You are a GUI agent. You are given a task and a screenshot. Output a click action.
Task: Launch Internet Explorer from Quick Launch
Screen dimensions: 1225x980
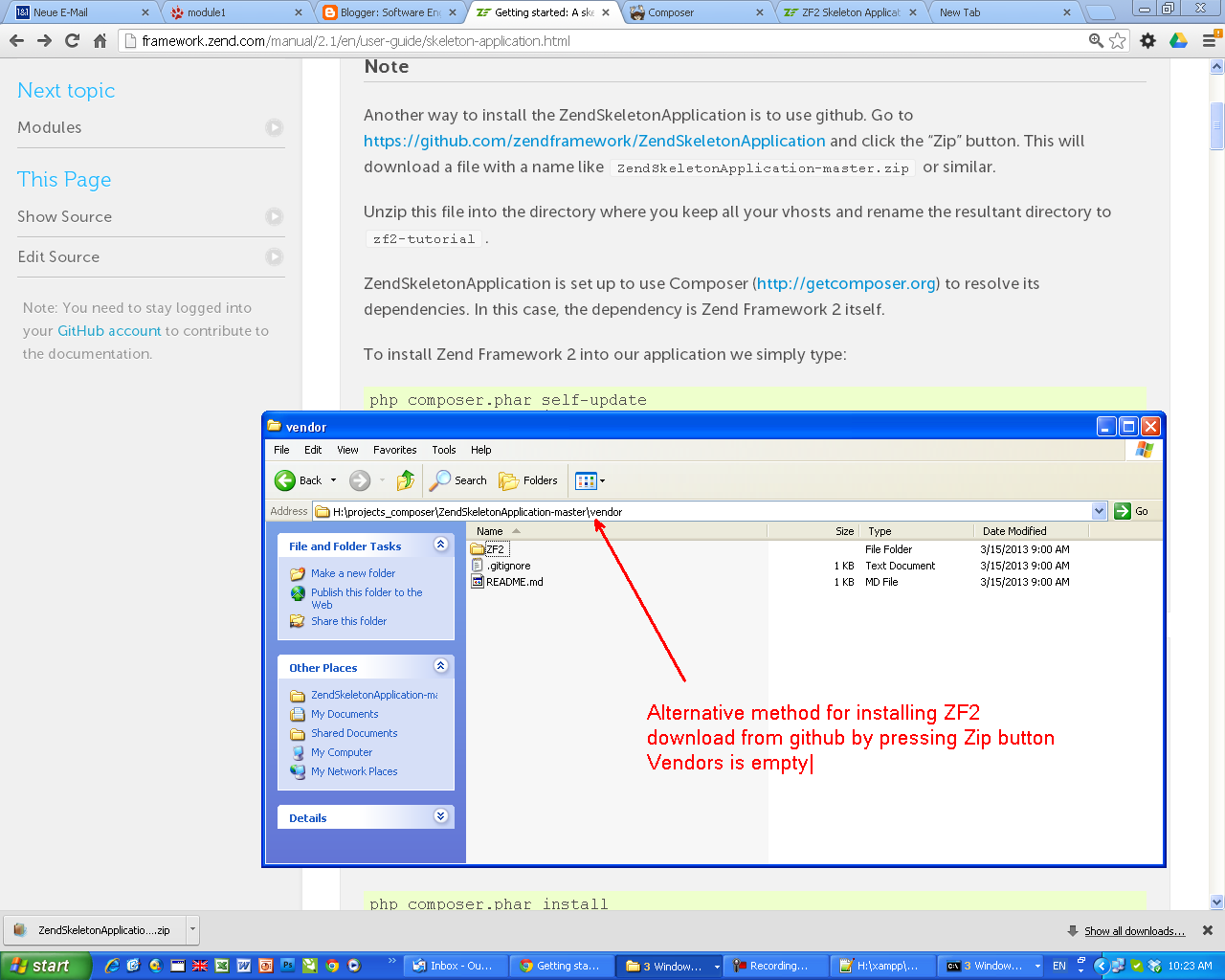(112, 966)
